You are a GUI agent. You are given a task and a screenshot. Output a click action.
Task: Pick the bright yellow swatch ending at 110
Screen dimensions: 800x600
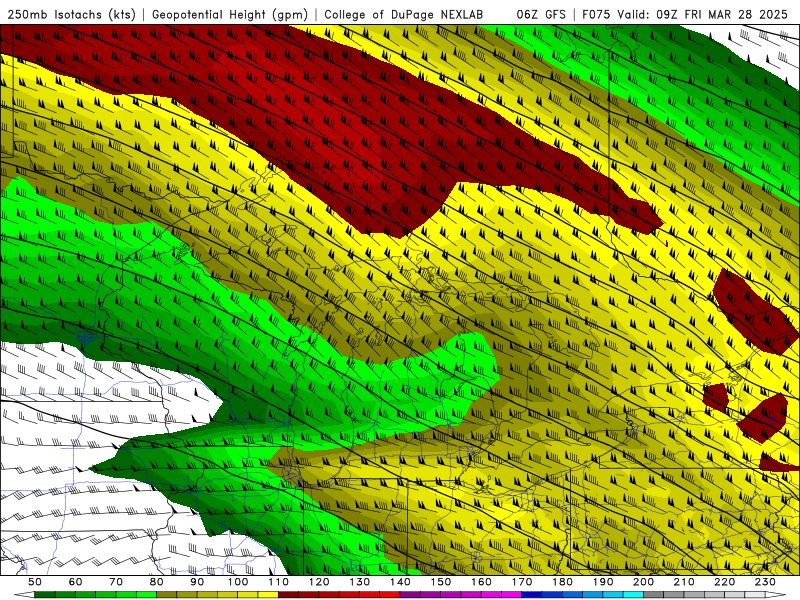click(268, 594)
